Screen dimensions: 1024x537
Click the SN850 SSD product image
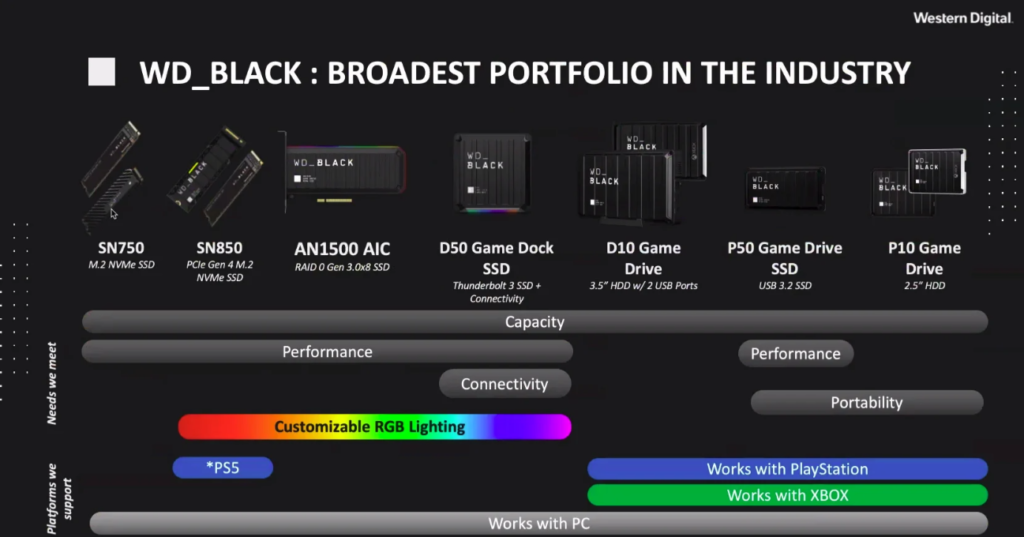pyautogui.click(x=216, y=177)
